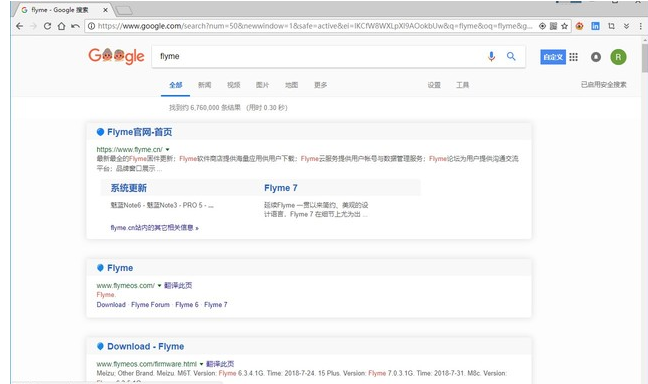Switch to the 视频 tab
Viewport: 648px width, 384px height.
(x=233, y=85)
